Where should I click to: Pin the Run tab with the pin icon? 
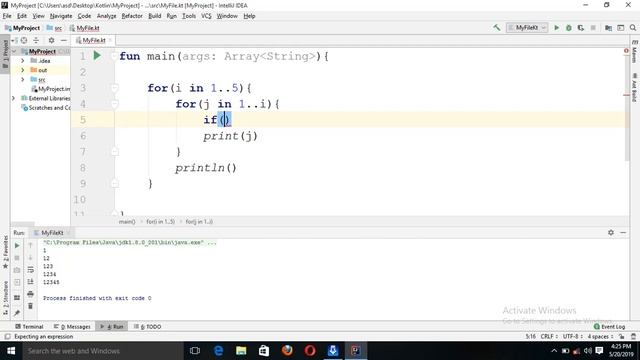coord(17,313)
